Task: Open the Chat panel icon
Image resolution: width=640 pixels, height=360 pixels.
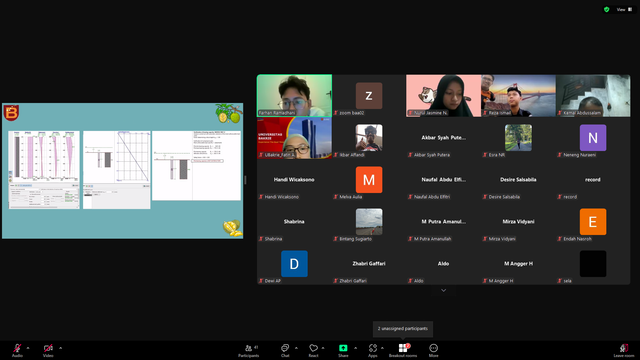Action: [285, 348]
